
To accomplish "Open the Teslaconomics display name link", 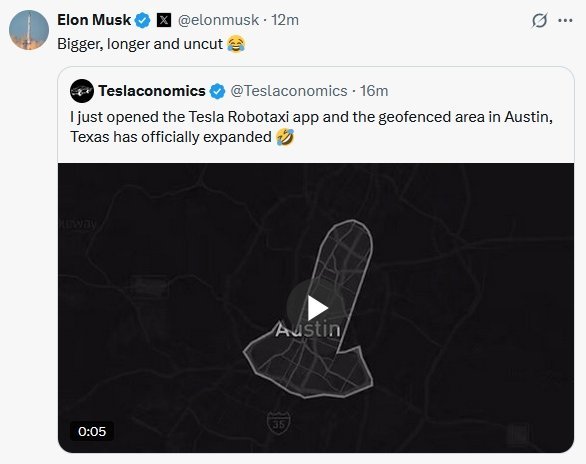I will click(x=152, y=91).
